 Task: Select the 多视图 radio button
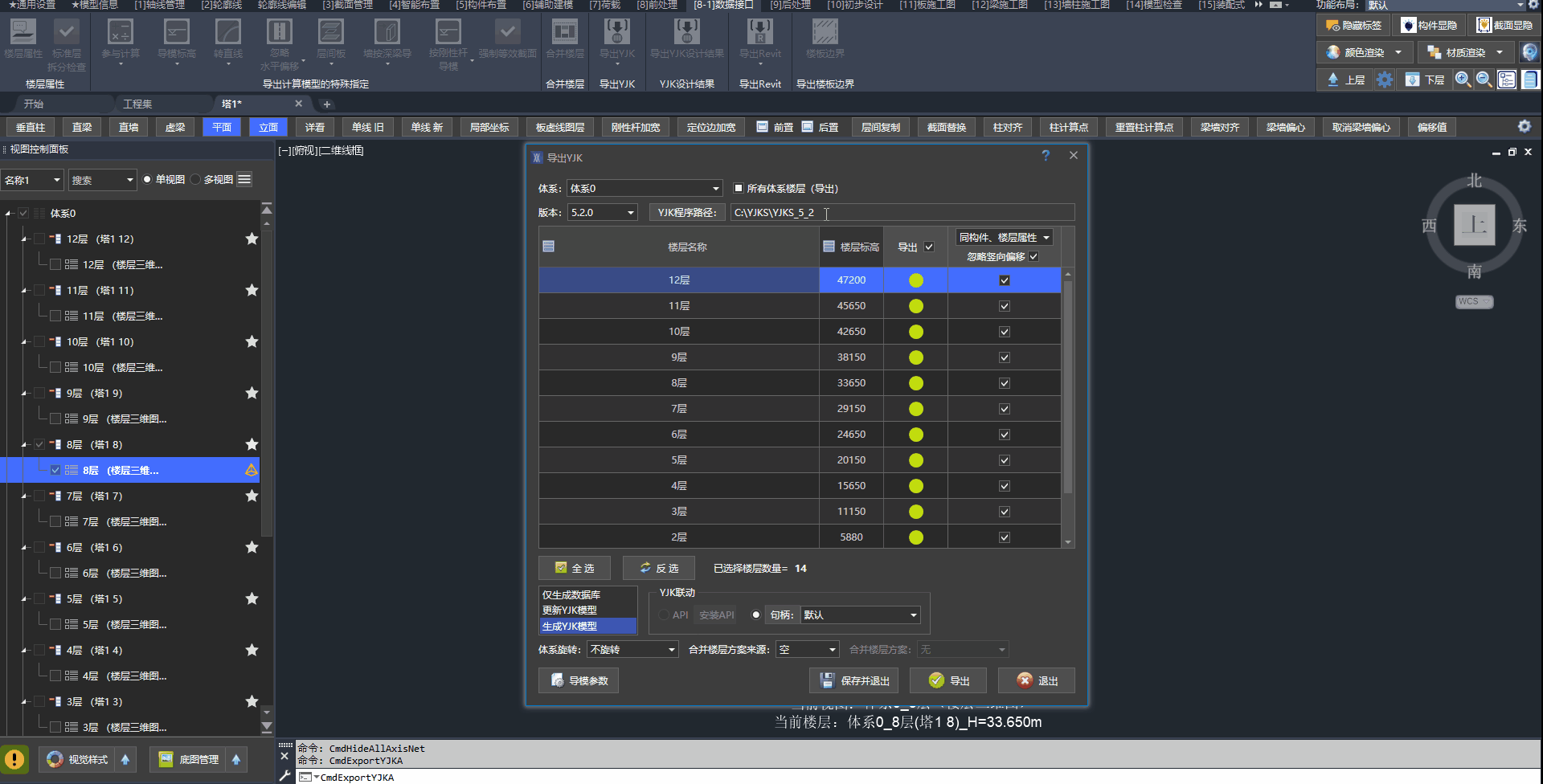point(196,180)
